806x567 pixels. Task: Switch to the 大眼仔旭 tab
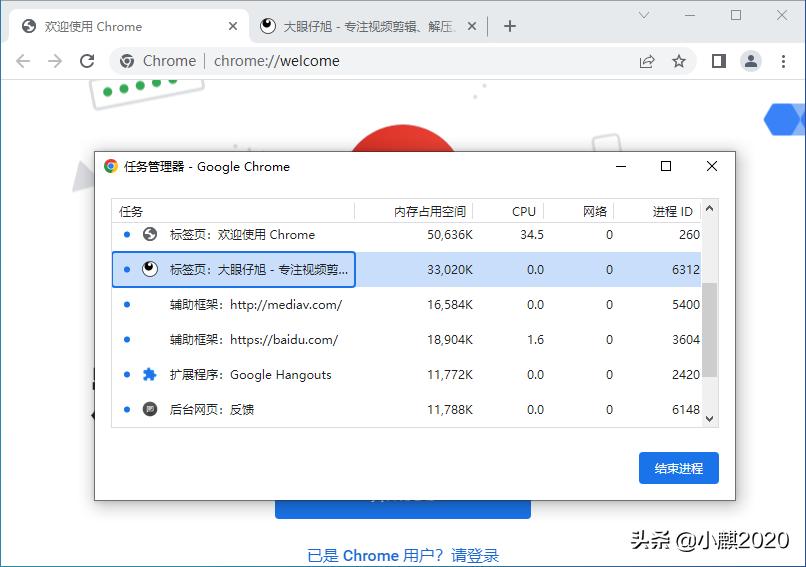click(x=368, y=26)
